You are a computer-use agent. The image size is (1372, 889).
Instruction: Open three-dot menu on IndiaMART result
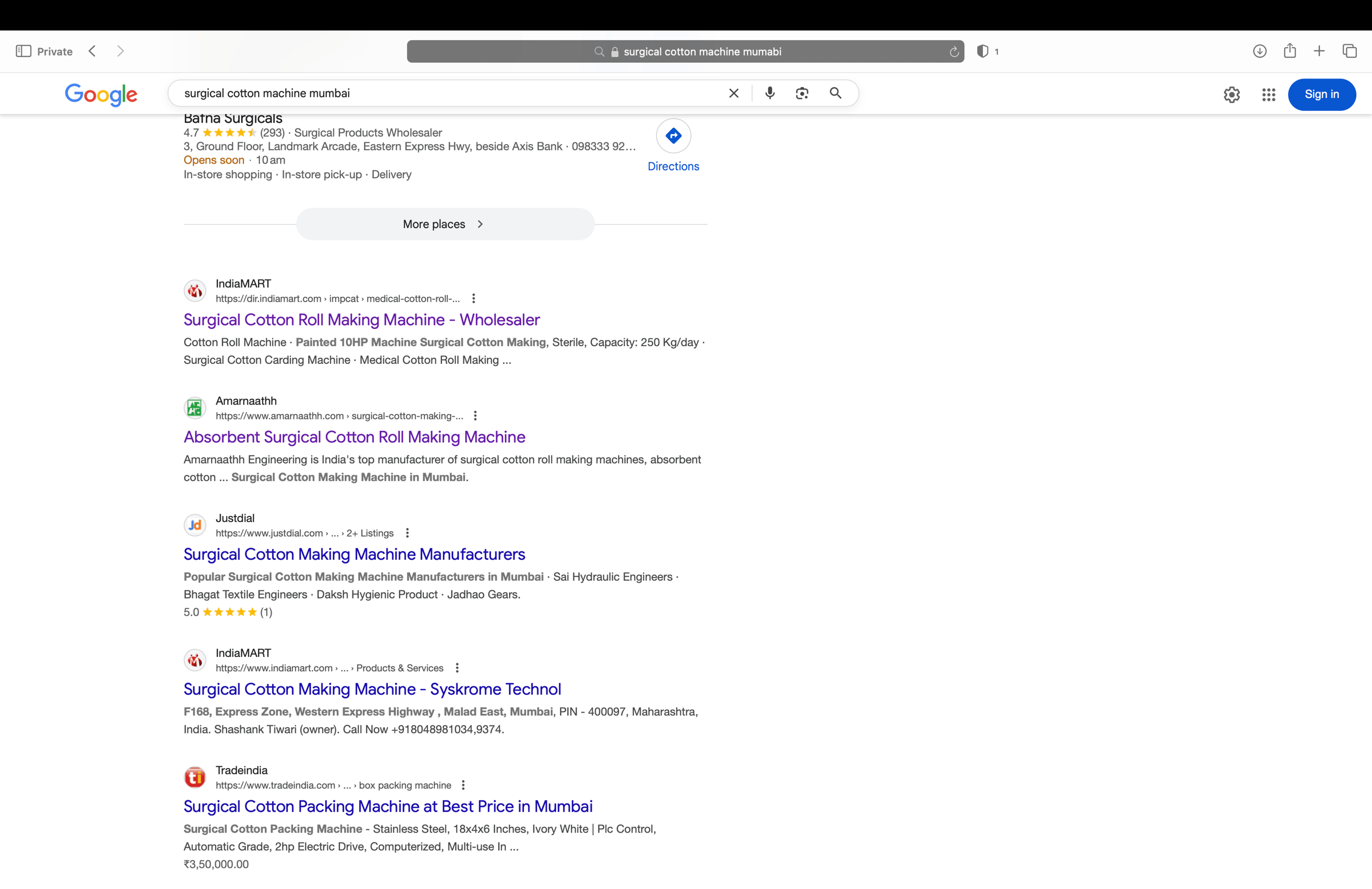[474, 298]
